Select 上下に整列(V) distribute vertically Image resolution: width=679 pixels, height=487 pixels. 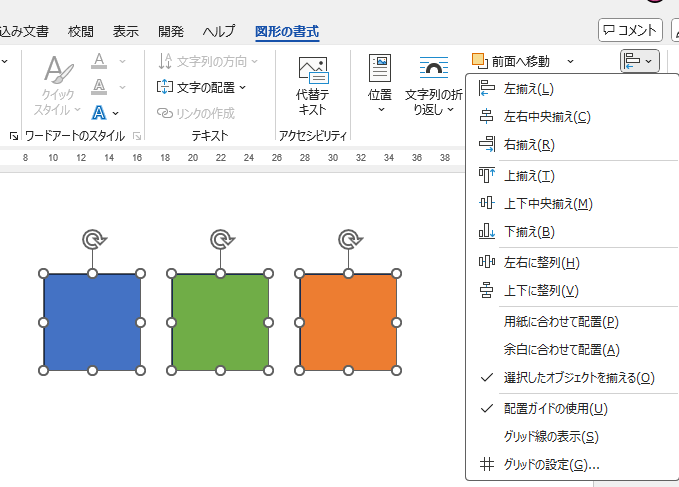574,290
